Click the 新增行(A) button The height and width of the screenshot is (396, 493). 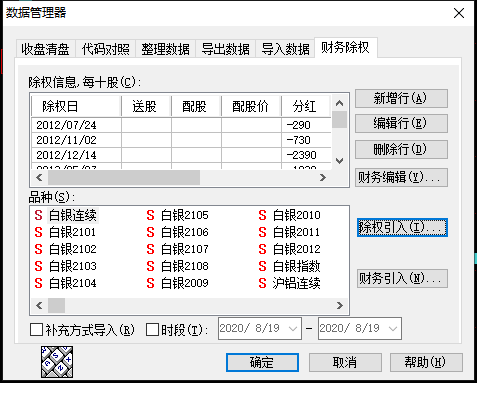pyautogui.click(x=401, y=98)
